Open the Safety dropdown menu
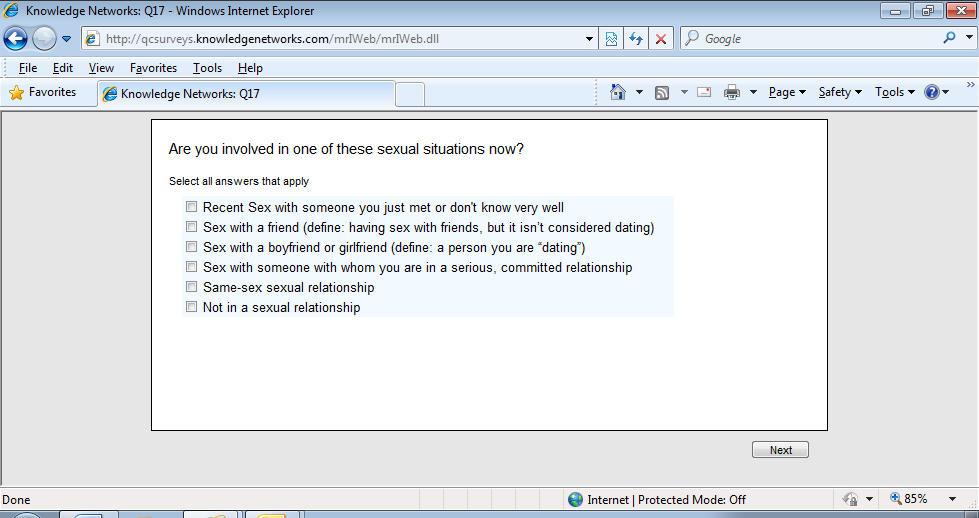This screenshot has height=518, width=979. (x=840, y=92)
